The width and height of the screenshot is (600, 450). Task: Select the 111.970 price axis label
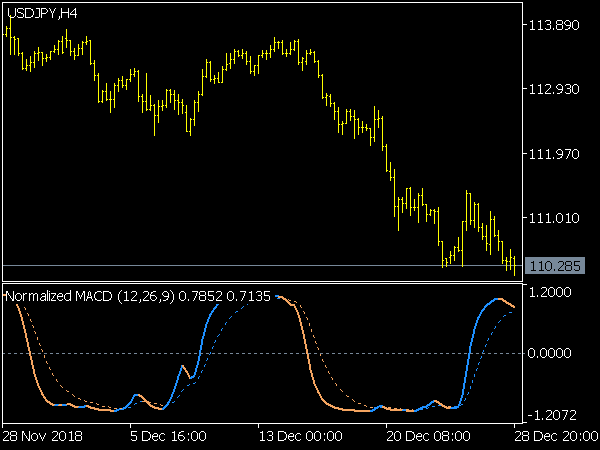554,154
